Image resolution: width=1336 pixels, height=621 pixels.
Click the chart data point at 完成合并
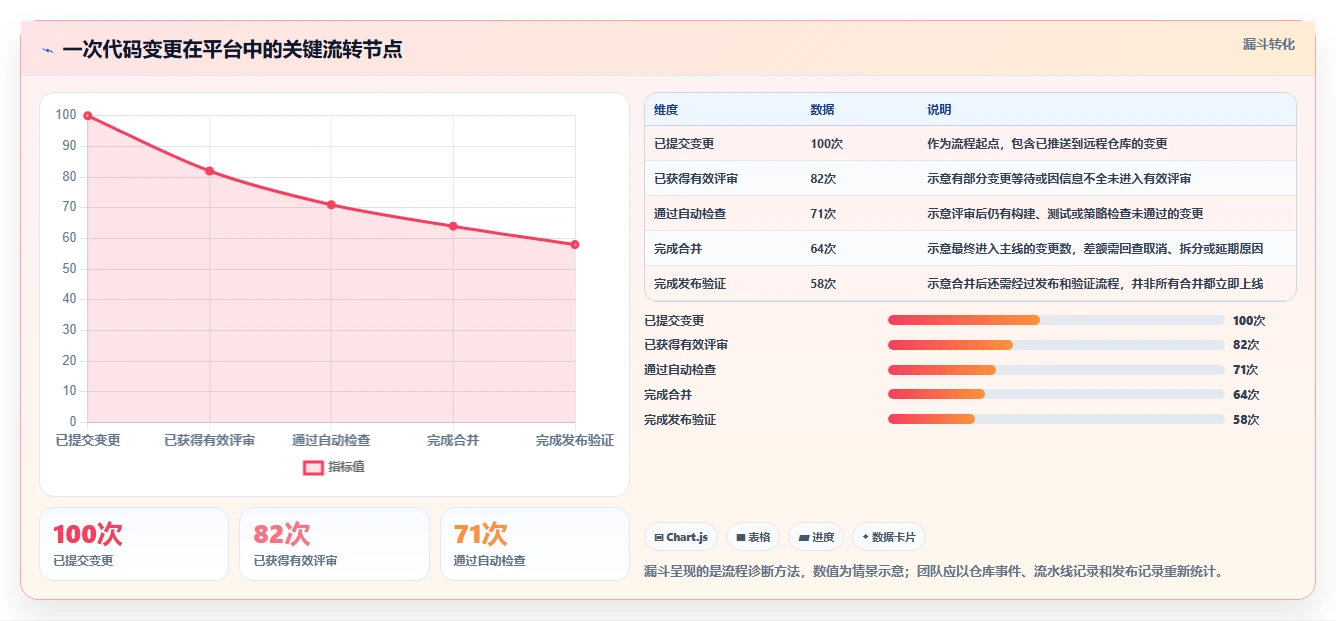453,226
